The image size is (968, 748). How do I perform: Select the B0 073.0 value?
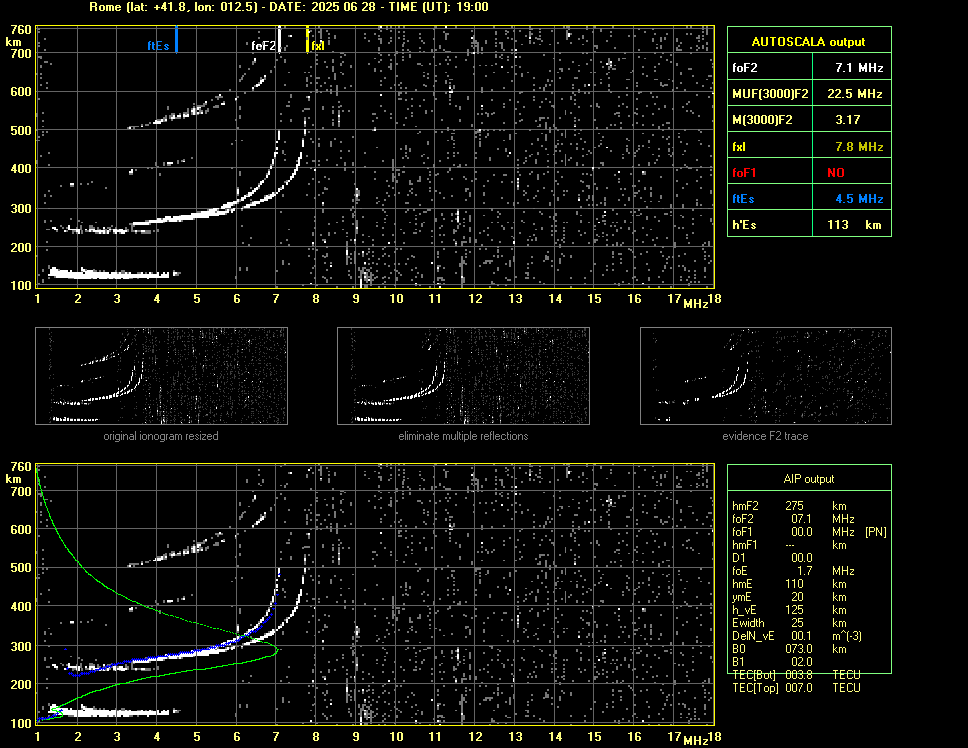click(x=798, y=649)
